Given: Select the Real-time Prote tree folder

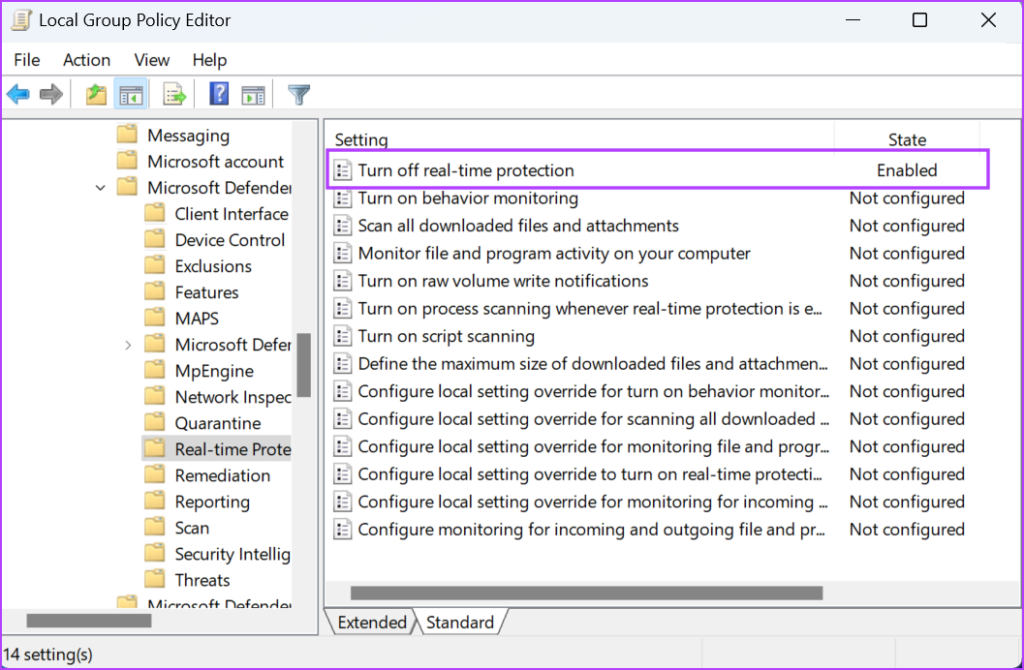Looking at the screenshot, I should click(x=232, y=449).
